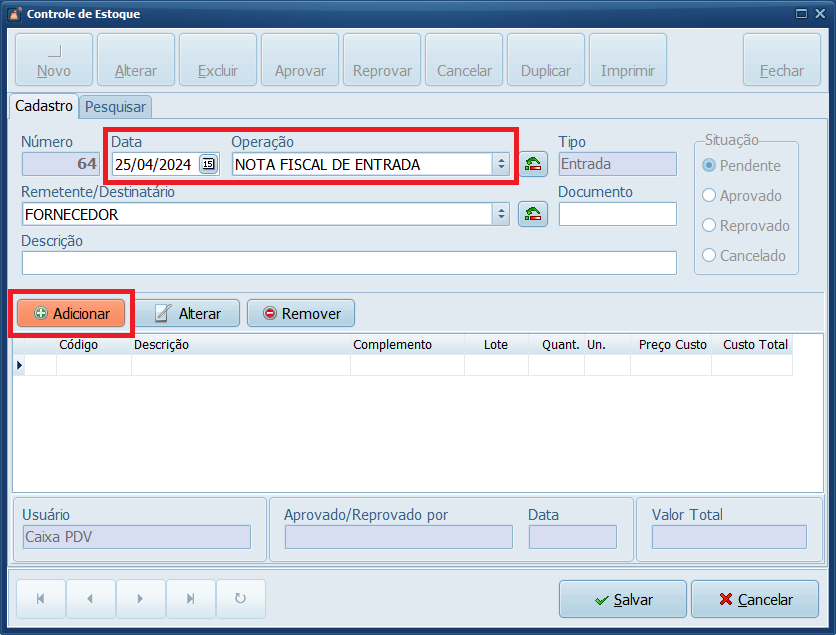The width and height of the screenshot is (836, 635).
Task: Click the lookup icon next to Remetente/Destinatário
Action: pyautogui.click(x=533, y=214)
